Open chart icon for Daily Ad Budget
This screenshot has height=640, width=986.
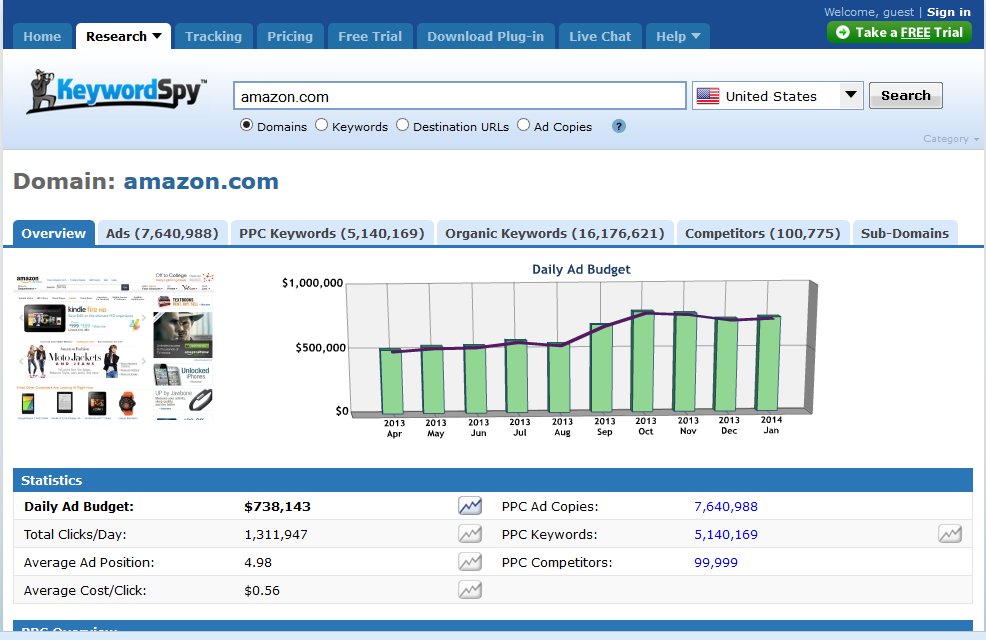pyautogui.click(x=470, y=506)
